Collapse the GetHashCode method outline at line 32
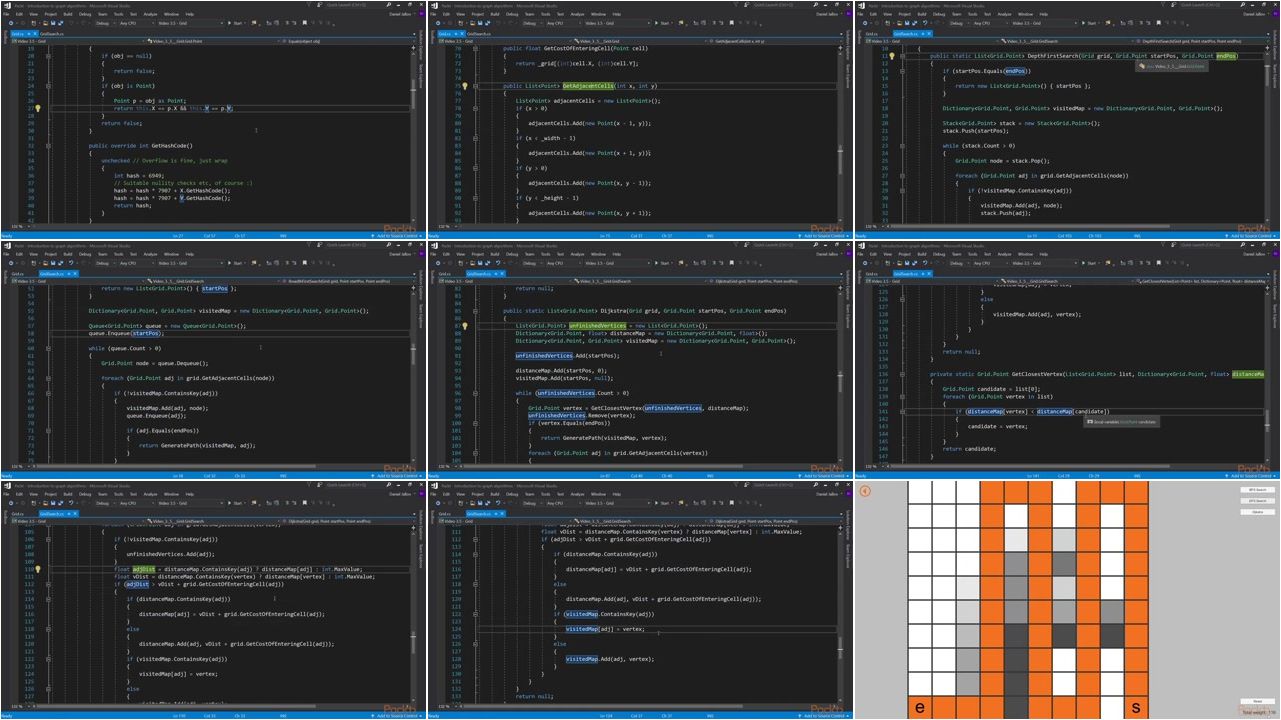 (x=48, y=146)
